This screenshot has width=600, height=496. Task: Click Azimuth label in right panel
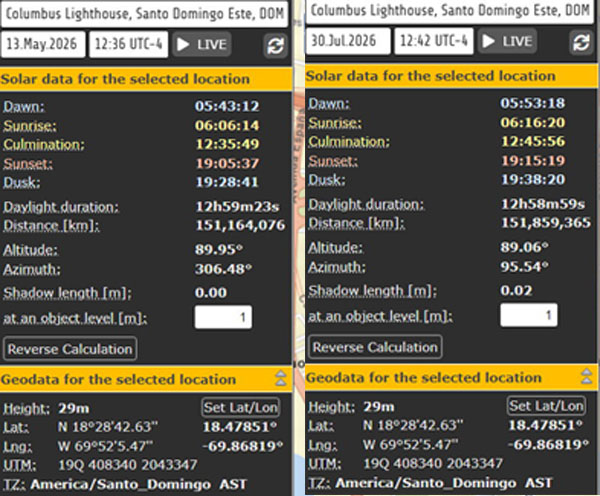(x=337, y=267)
